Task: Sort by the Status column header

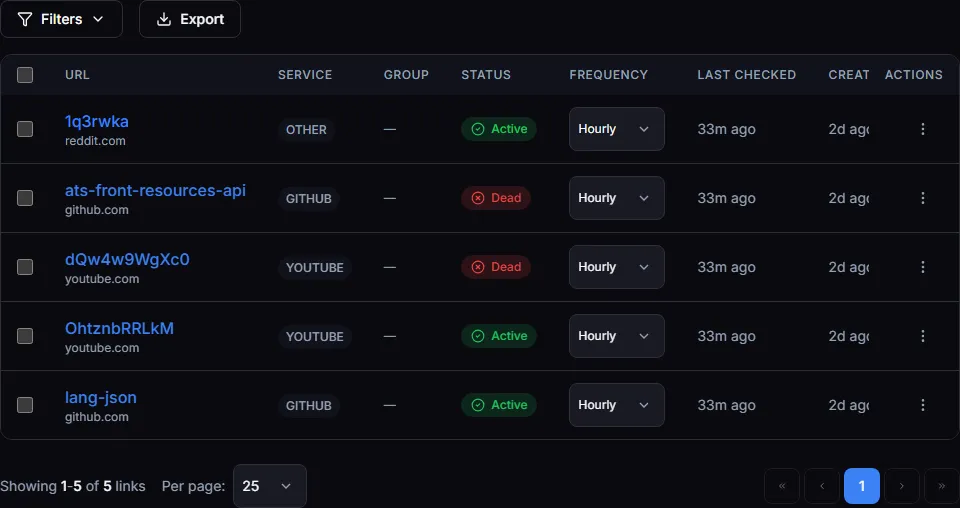Action: [486, 75]
